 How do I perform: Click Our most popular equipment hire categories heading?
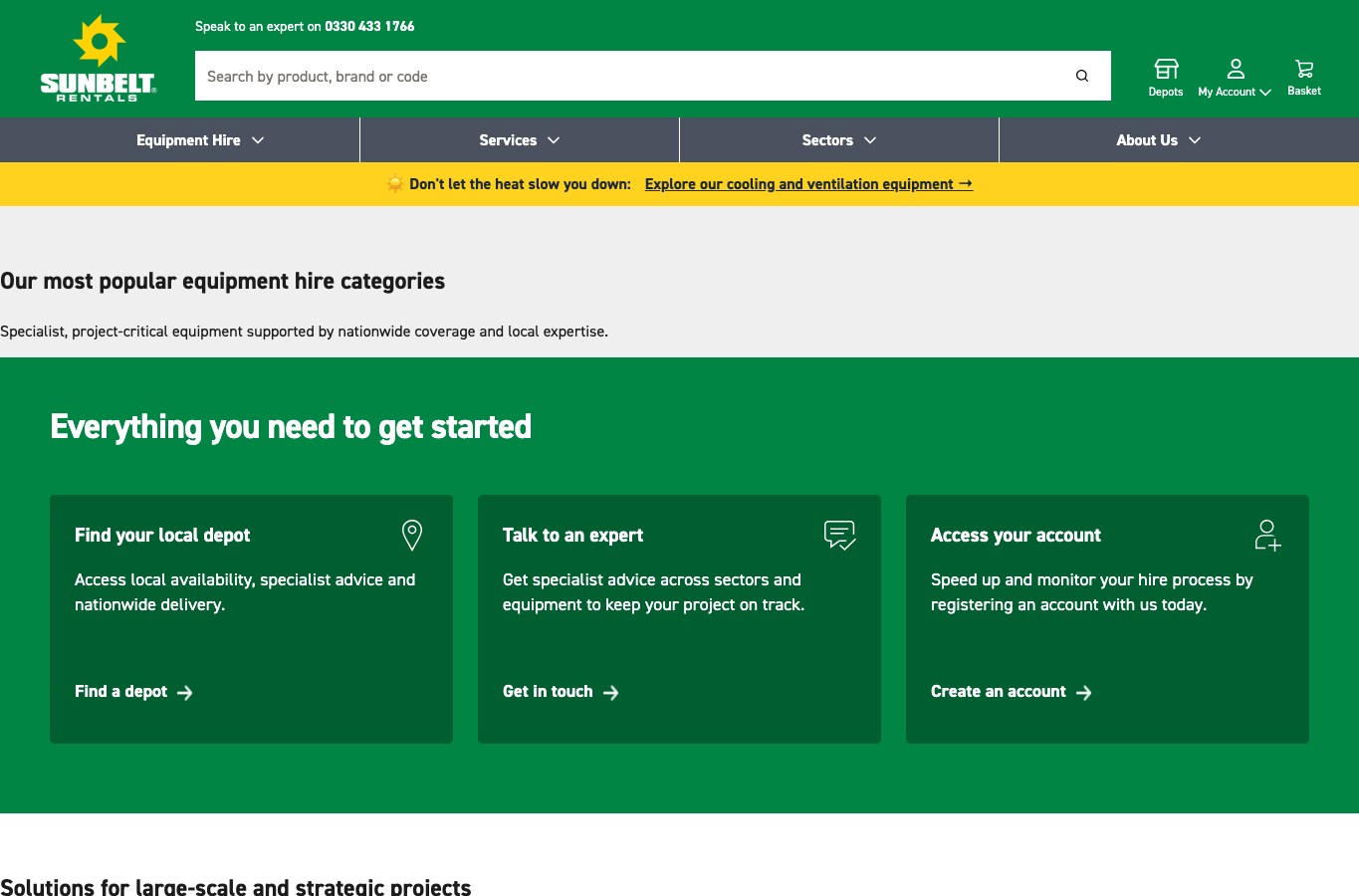coord(223,282)
